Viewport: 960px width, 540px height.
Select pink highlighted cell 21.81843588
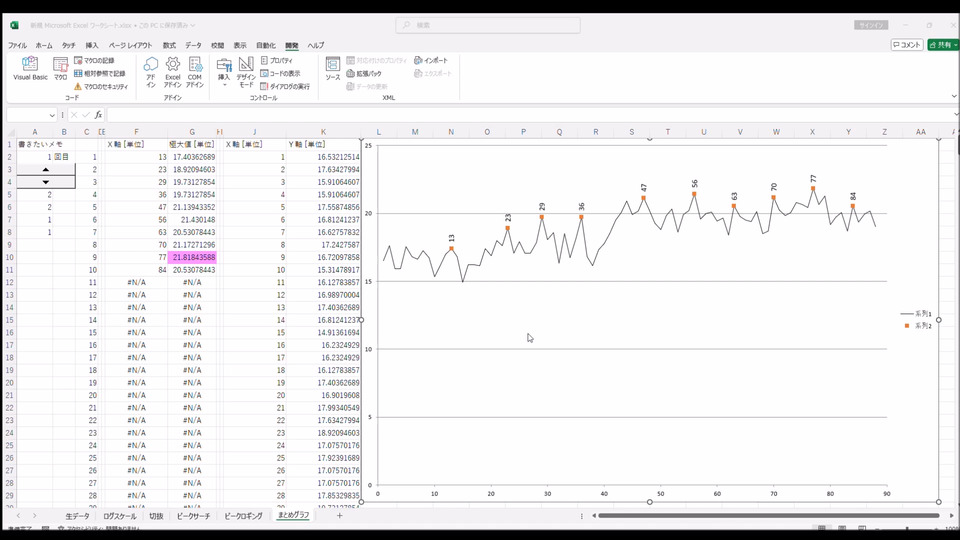192,257
